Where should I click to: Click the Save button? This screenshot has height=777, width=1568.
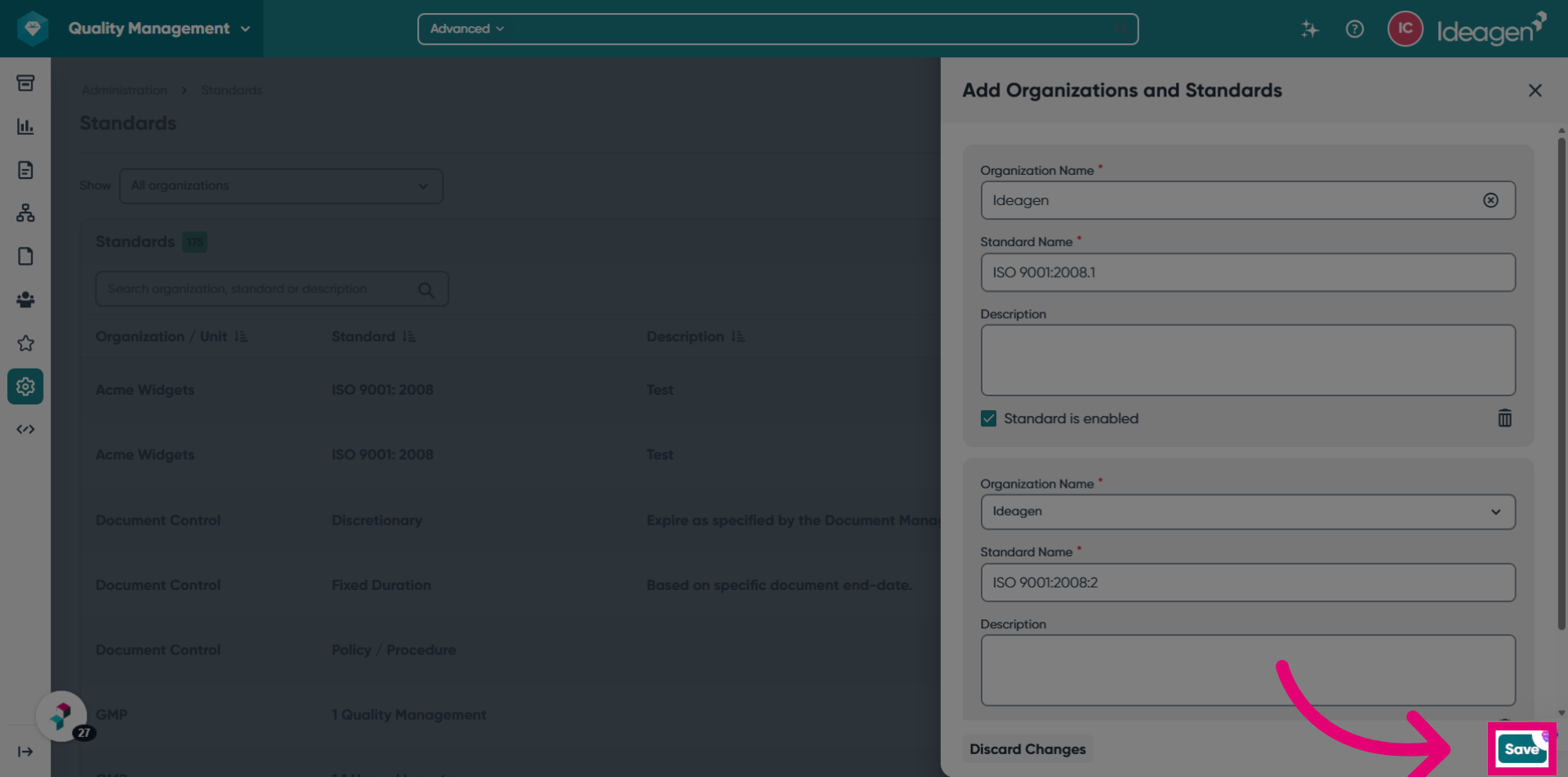1521,749
